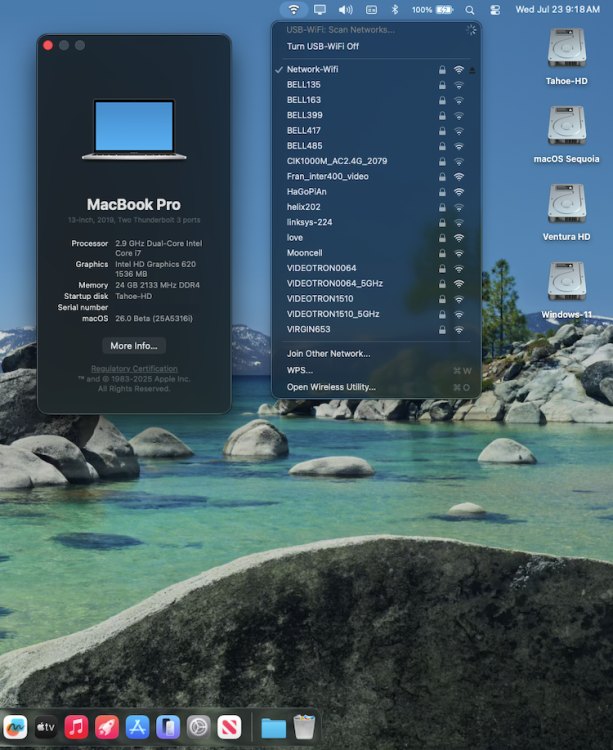
Task: Join the VIRGIN653 network
Action: (376, 330)
